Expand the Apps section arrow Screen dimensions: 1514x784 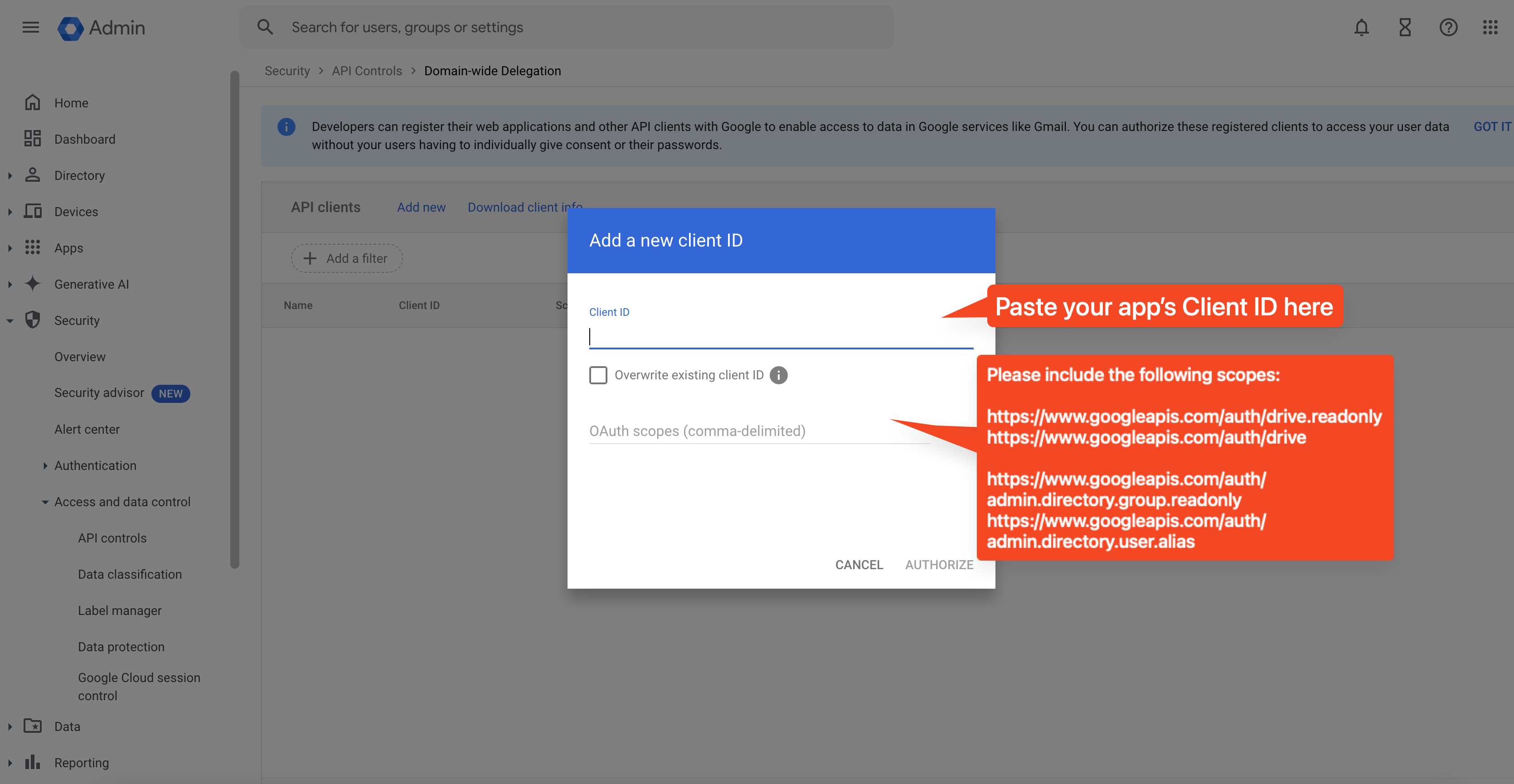[10, 249]
